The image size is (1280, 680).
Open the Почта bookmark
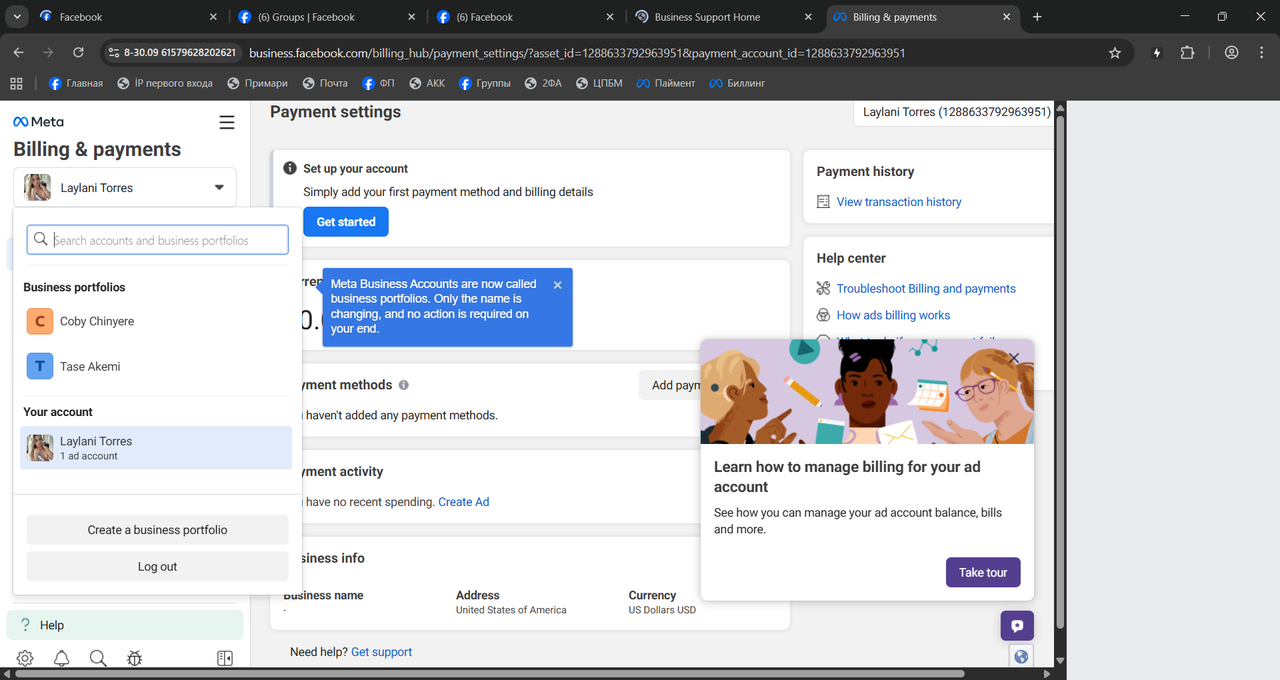pyautogui.click(x=324, y=83)
